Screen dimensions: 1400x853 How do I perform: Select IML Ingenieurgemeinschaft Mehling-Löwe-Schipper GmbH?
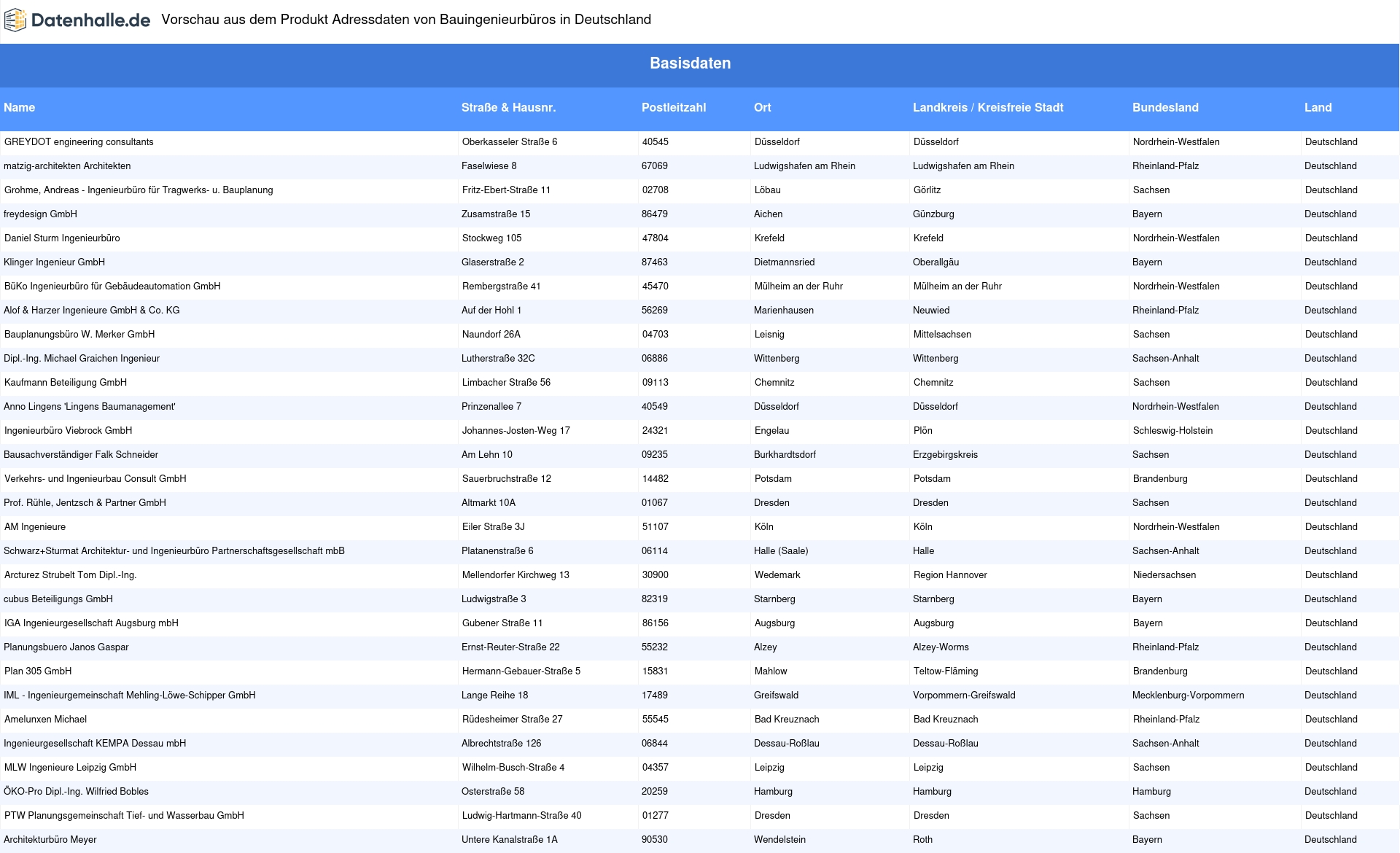tap(130, 696)
